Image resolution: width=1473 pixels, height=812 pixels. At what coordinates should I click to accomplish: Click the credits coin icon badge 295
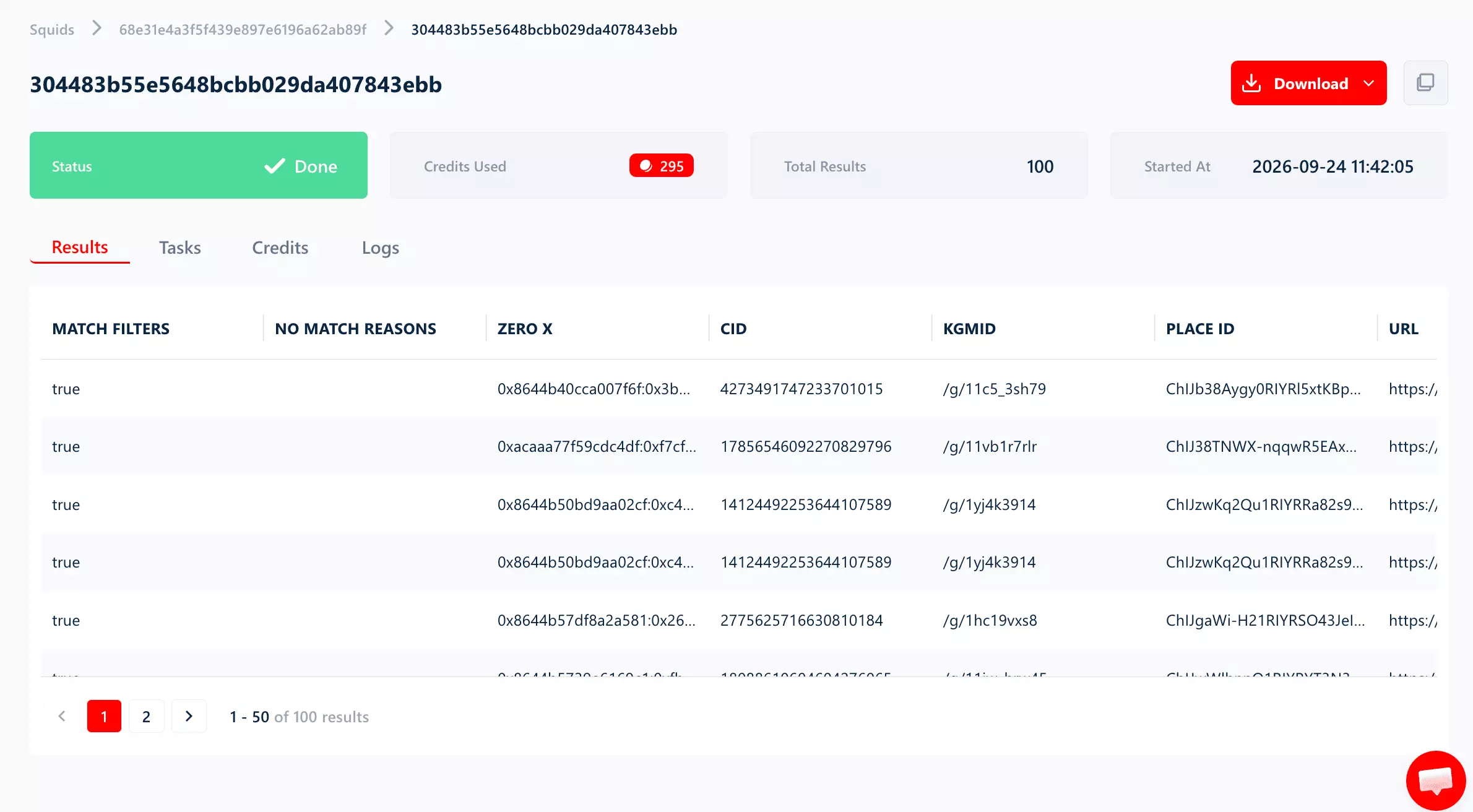(x=661, y=165)
